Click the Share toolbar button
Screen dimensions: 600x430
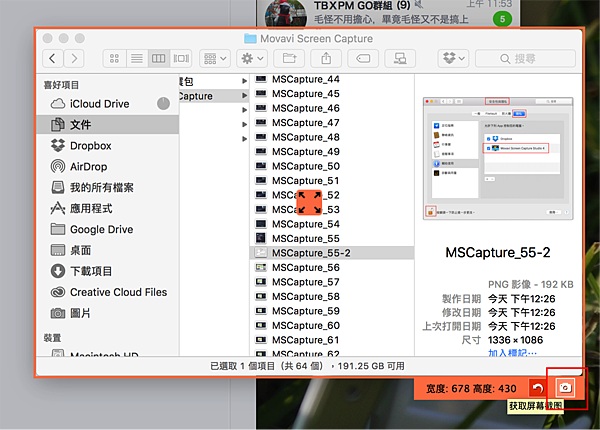tap(326, 59)
